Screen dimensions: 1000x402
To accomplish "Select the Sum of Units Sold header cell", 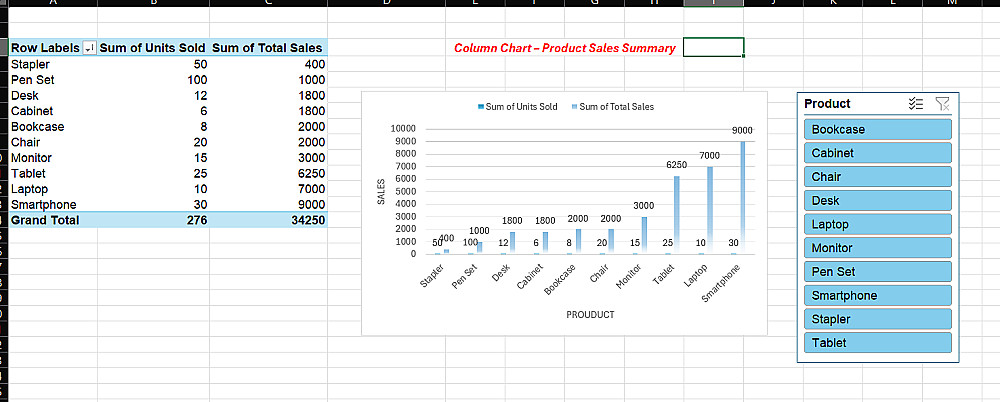I will 153,48.
